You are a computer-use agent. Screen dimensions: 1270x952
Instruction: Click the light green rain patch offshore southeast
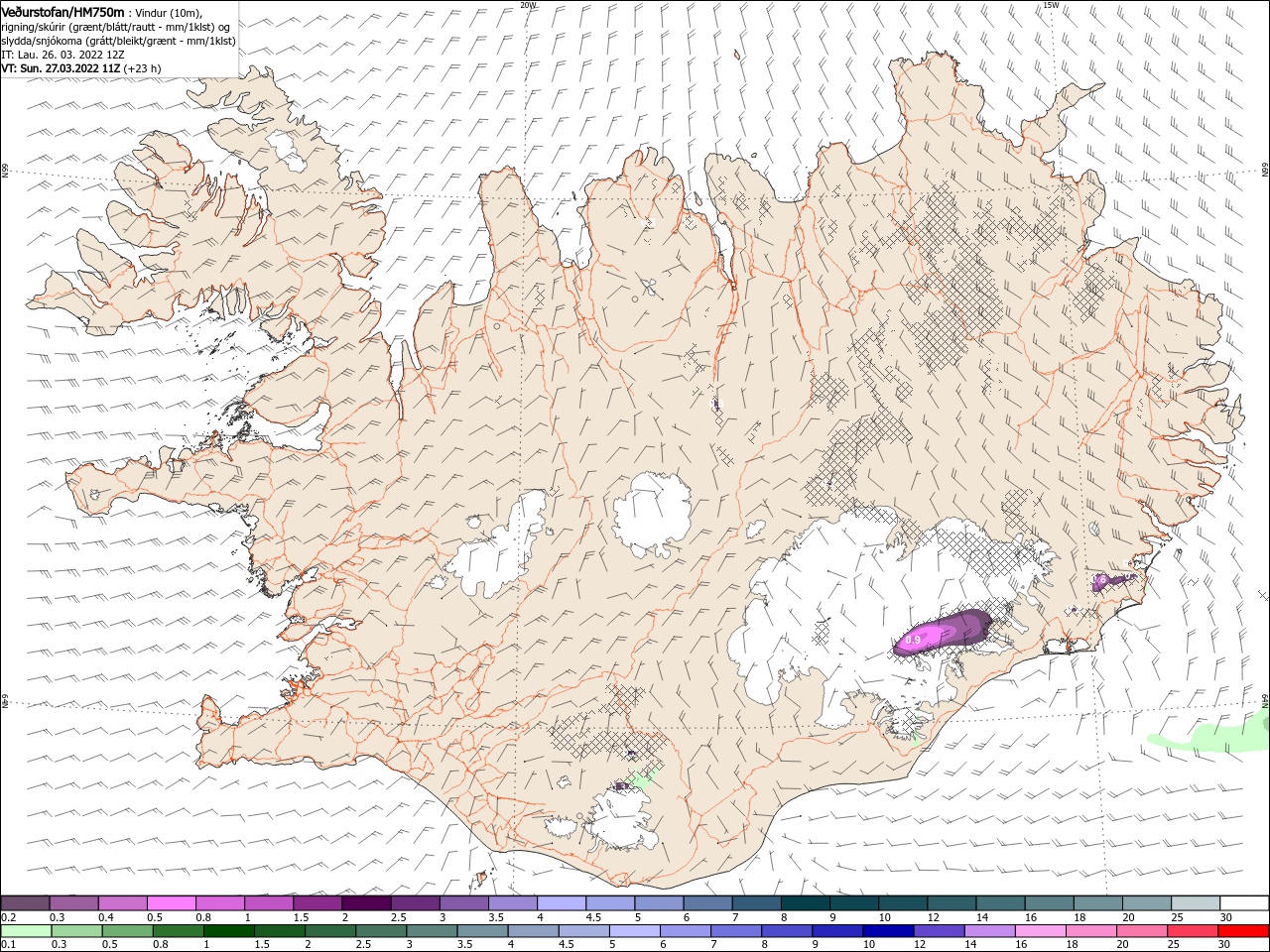(1208, 733)
